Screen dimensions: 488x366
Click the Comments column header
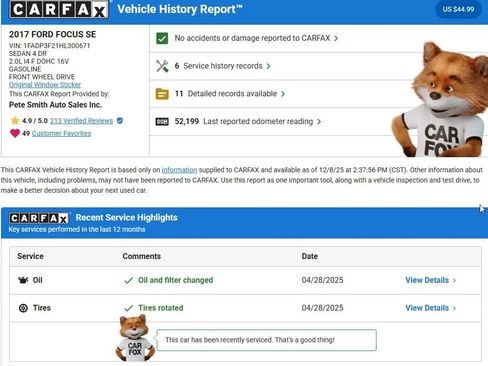pos(142,256)
